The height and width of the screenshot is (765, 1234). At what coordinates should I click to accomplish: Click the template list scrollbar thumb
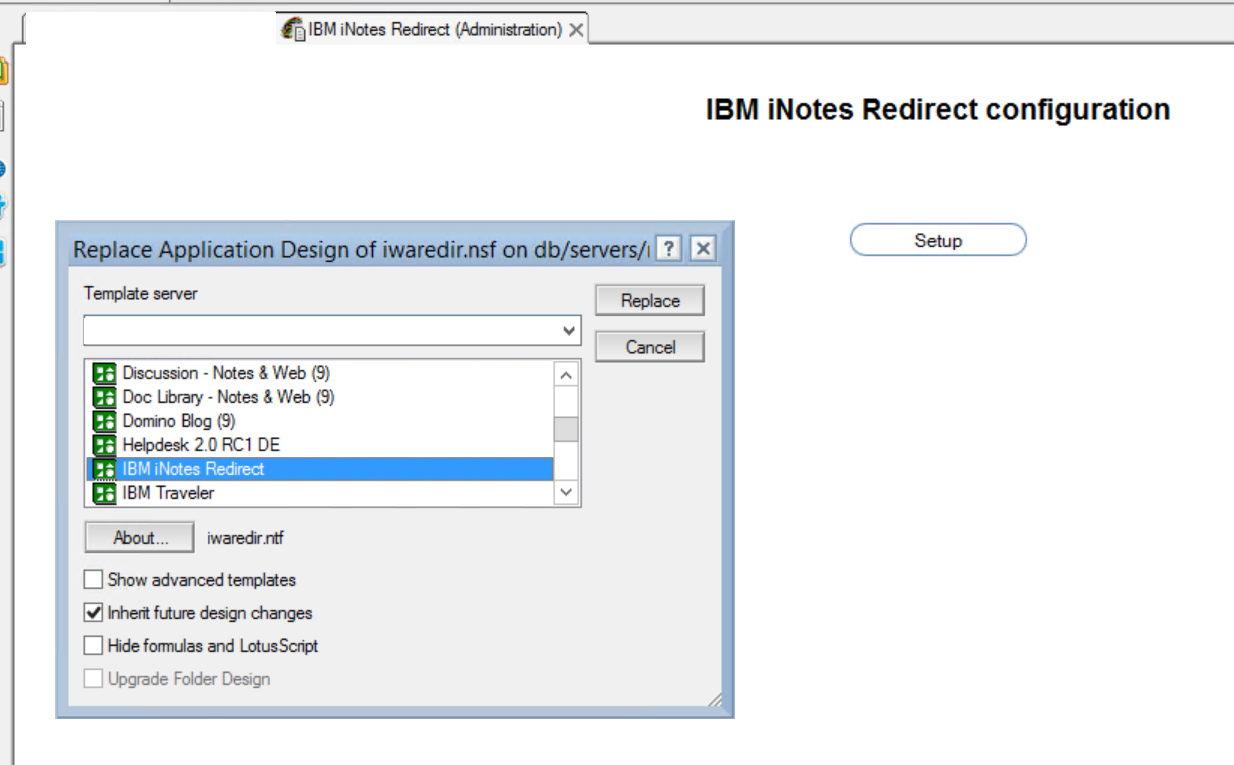tap(566, 429)
